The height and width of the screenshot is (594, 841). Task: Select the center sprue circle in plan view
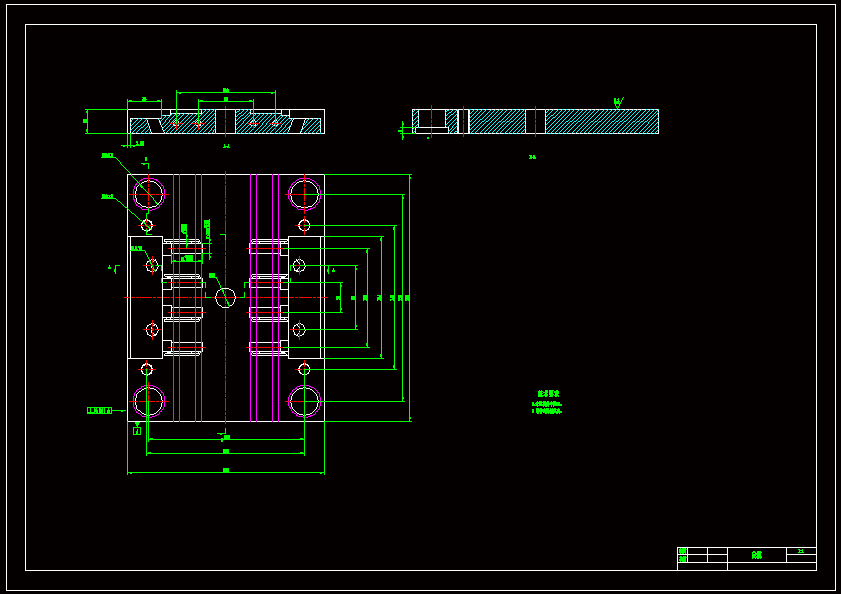225,298
